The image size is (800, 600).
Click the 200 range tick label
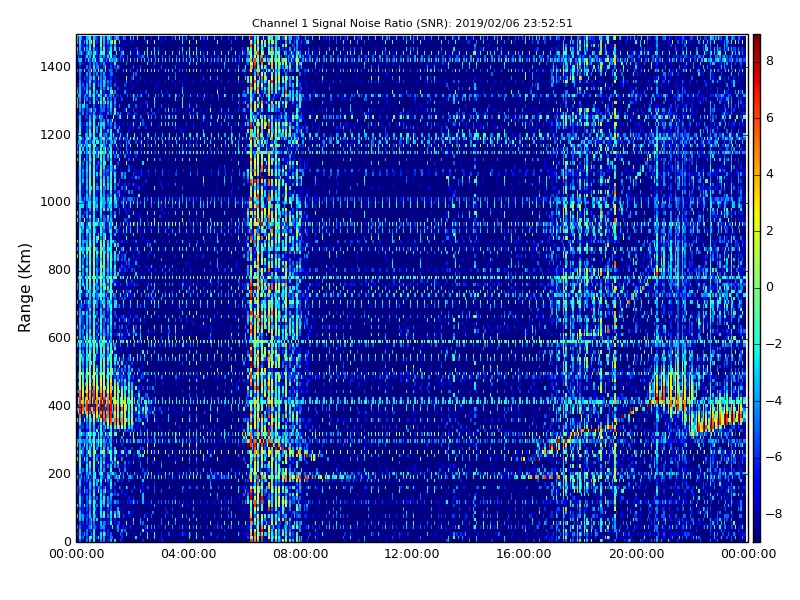(59, 473)
